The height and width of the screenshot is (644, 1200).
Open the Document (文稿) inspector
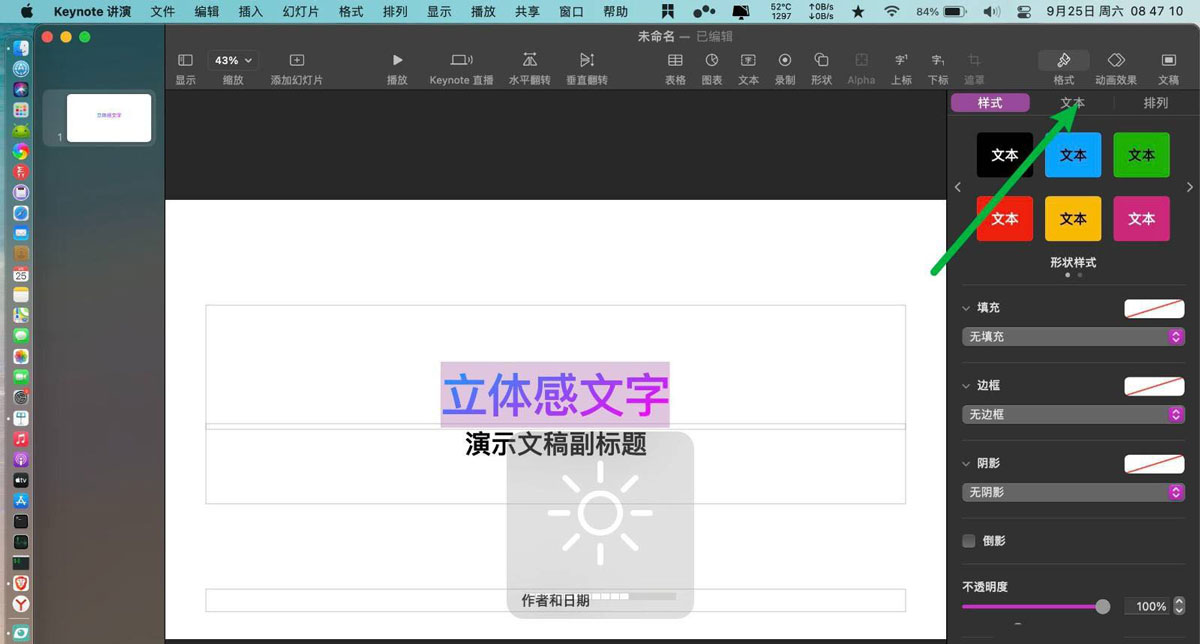pyautogui.click(x=1168, y=67)
